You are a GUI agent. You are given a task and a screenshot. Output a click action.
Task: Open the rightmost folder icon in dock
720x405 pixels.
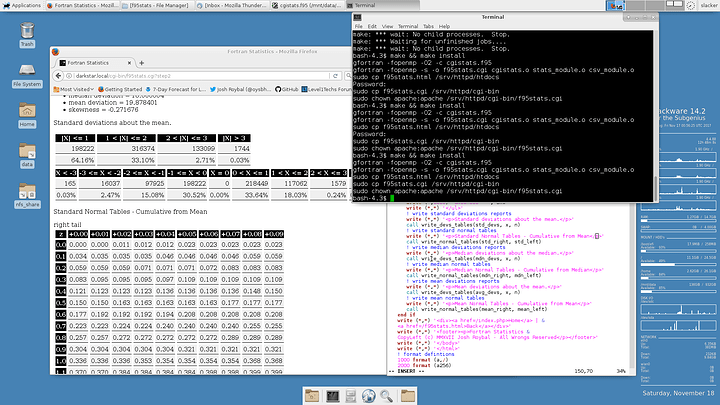408,396
